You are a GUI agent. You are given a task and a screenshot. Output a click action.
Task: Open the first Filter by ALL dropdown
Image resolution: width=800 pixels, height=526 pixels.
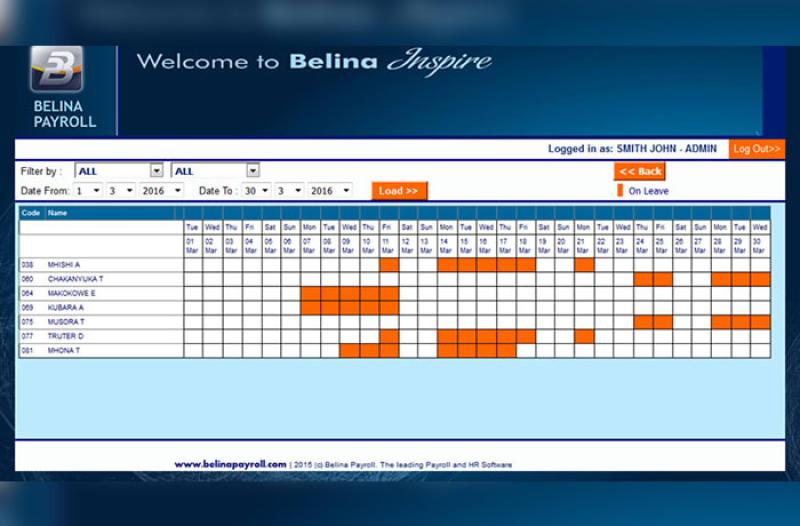(118, 171)
